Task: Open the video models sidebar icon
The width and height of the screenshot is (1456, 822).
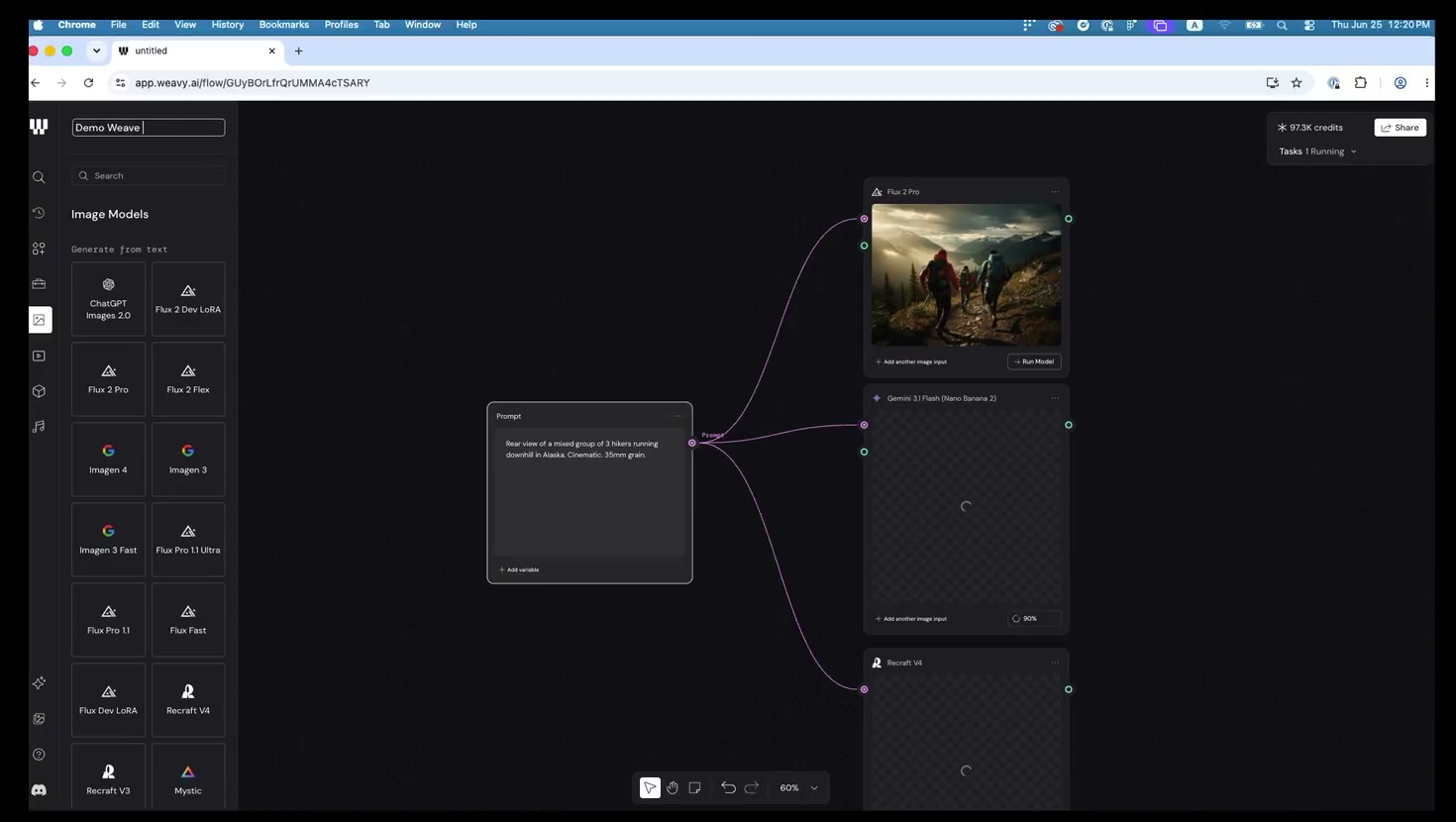Action: tap(39, 356)
